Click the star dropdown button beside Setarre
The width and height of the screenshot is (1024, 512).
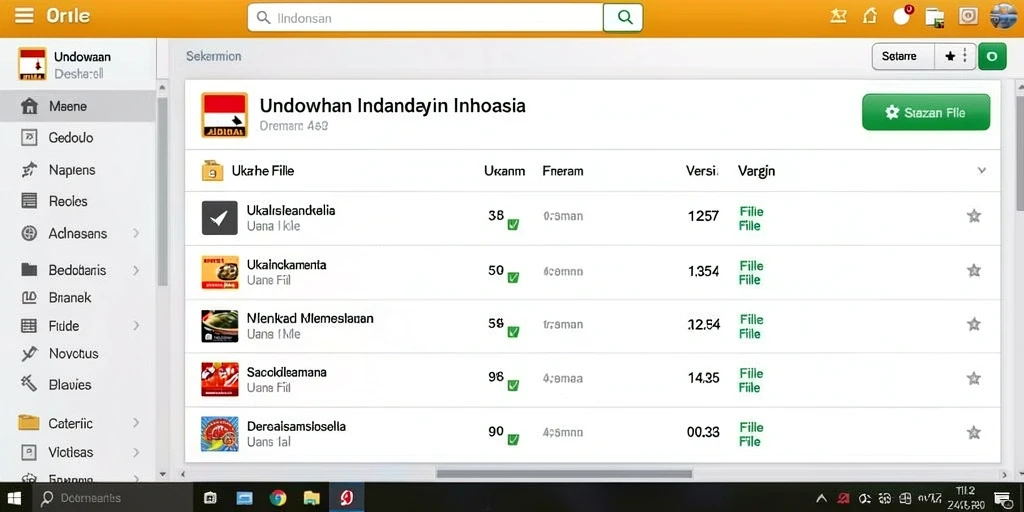tap(955, 57)
